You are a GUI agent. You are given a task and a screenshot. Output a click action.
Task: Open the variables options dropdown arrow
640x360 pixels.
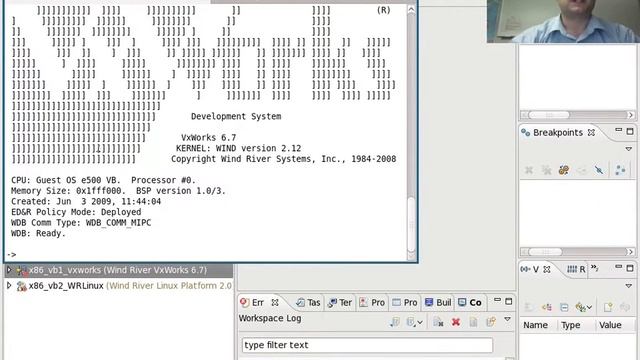click(x=589, y=307)
